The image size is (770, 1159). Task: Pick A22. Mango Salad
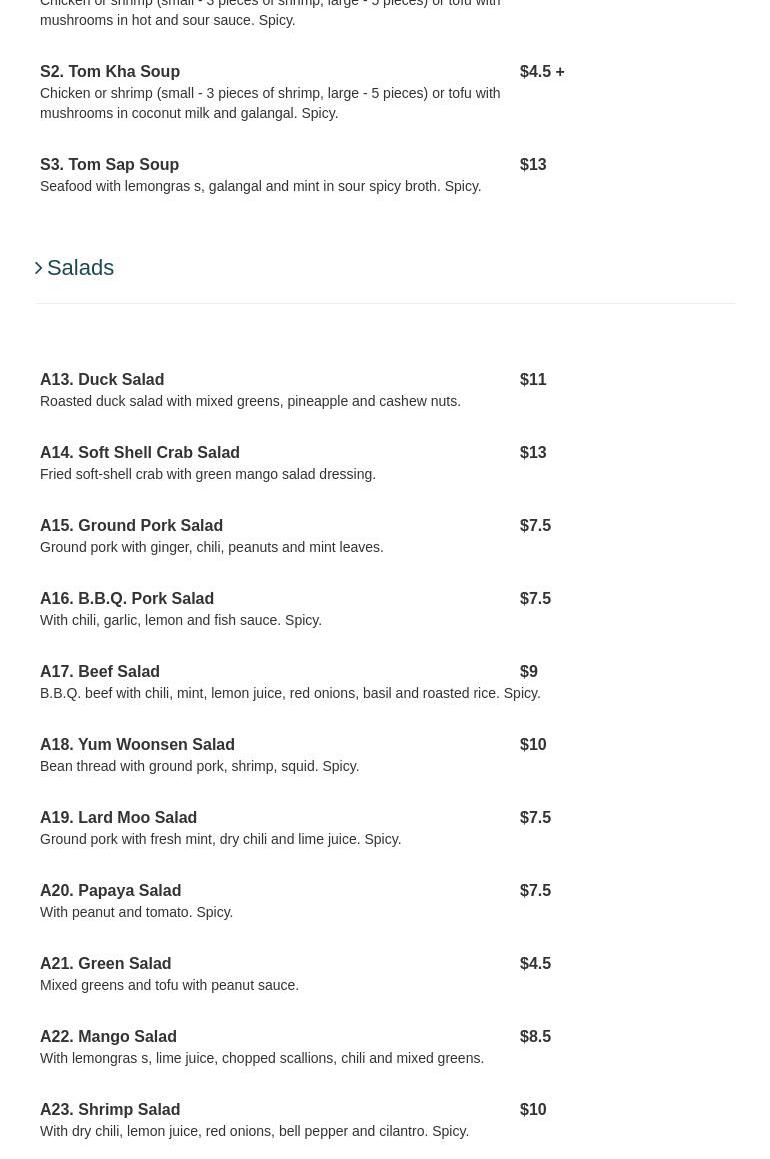point(108,1037)
